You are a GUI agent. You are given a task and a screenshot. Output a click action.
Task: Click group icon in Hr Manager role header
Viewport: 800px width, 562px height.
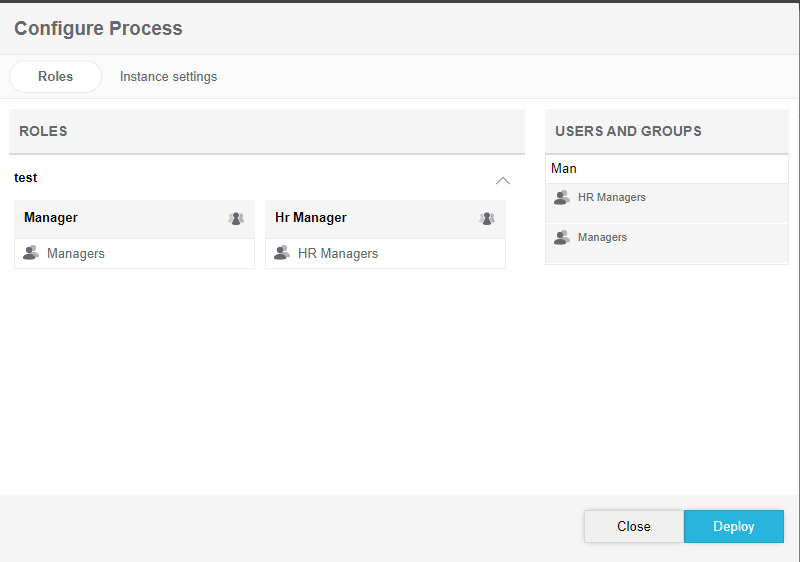tap(487, 218)
